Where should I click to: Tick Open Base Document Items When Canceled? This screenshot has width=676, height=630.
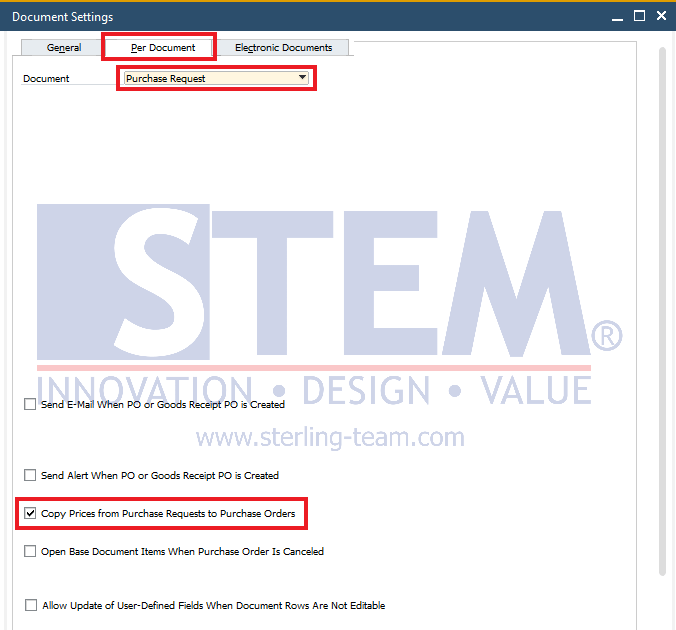point(30,551)
